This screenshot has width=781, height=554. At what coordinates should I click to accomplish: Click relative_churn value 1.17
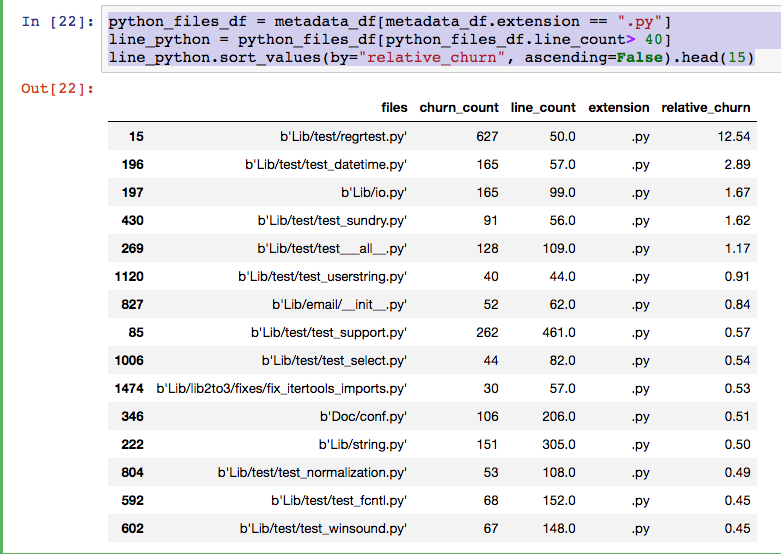click(x=738, y=248)
